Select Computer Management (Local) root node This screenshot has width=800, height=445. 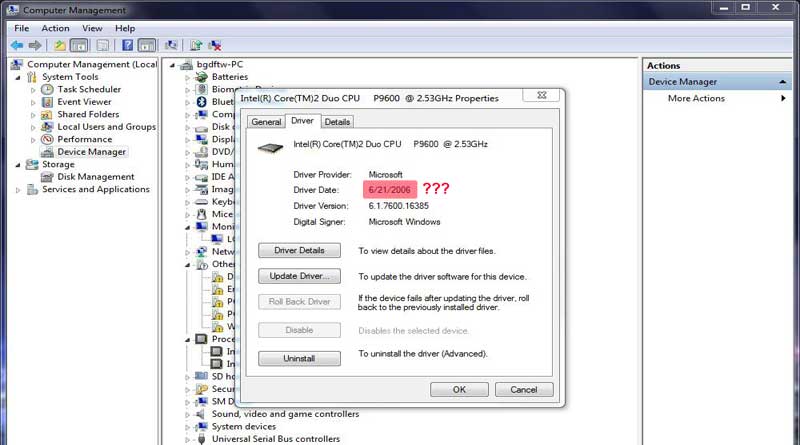[92, 64]
